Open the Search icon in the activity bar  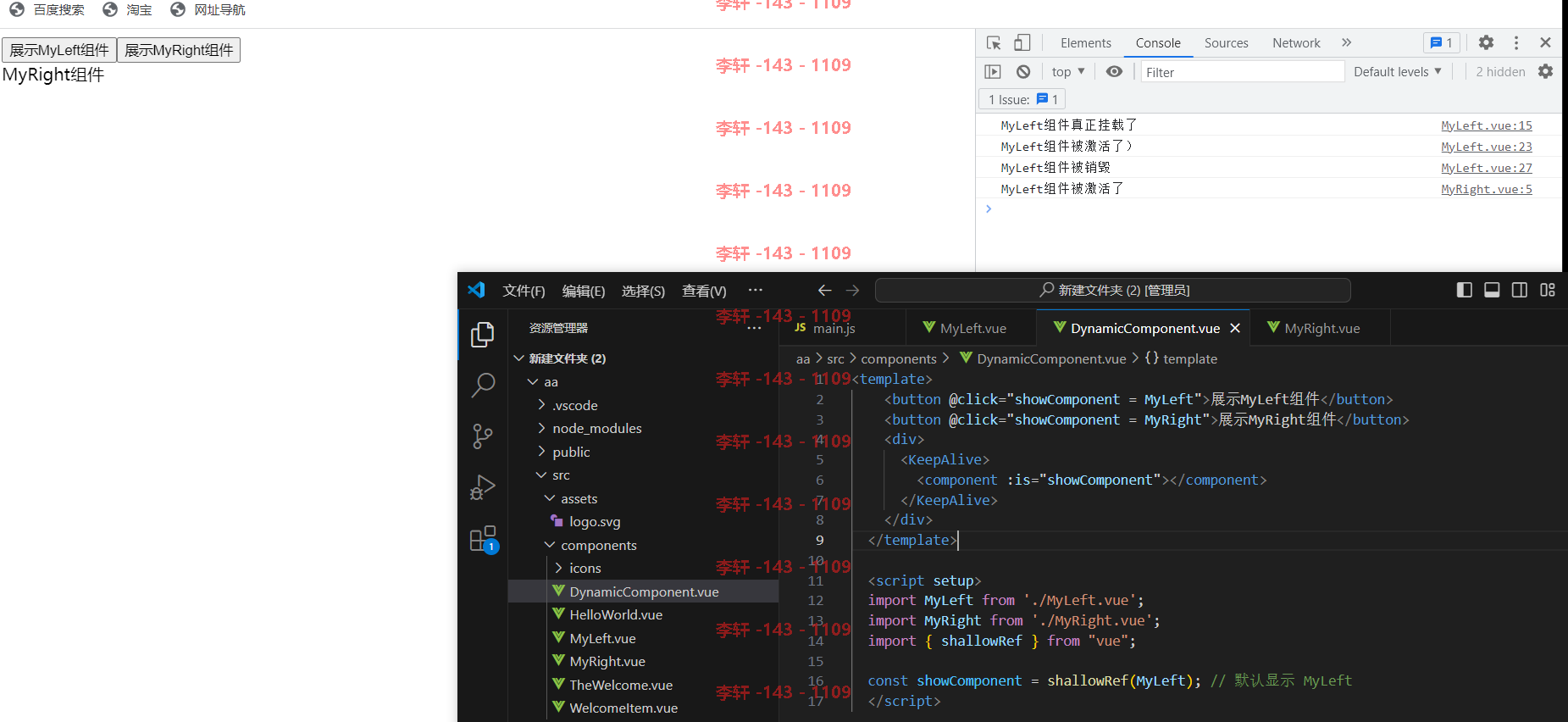483,386
